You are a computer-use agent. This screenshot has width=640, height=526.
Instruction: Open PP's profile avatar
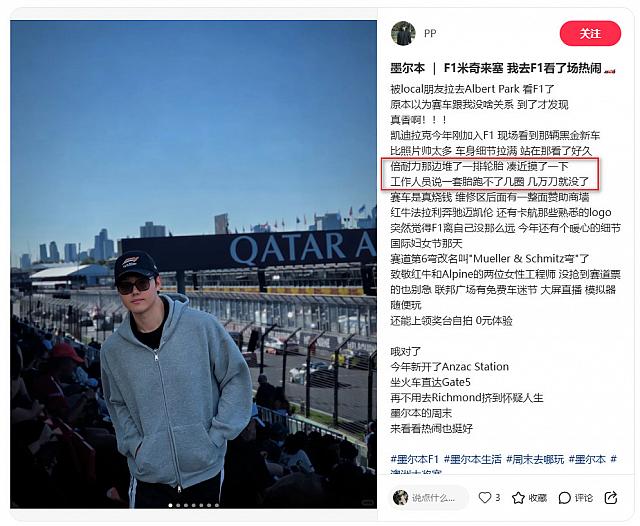pyautogui.click(x=403, y=33)
